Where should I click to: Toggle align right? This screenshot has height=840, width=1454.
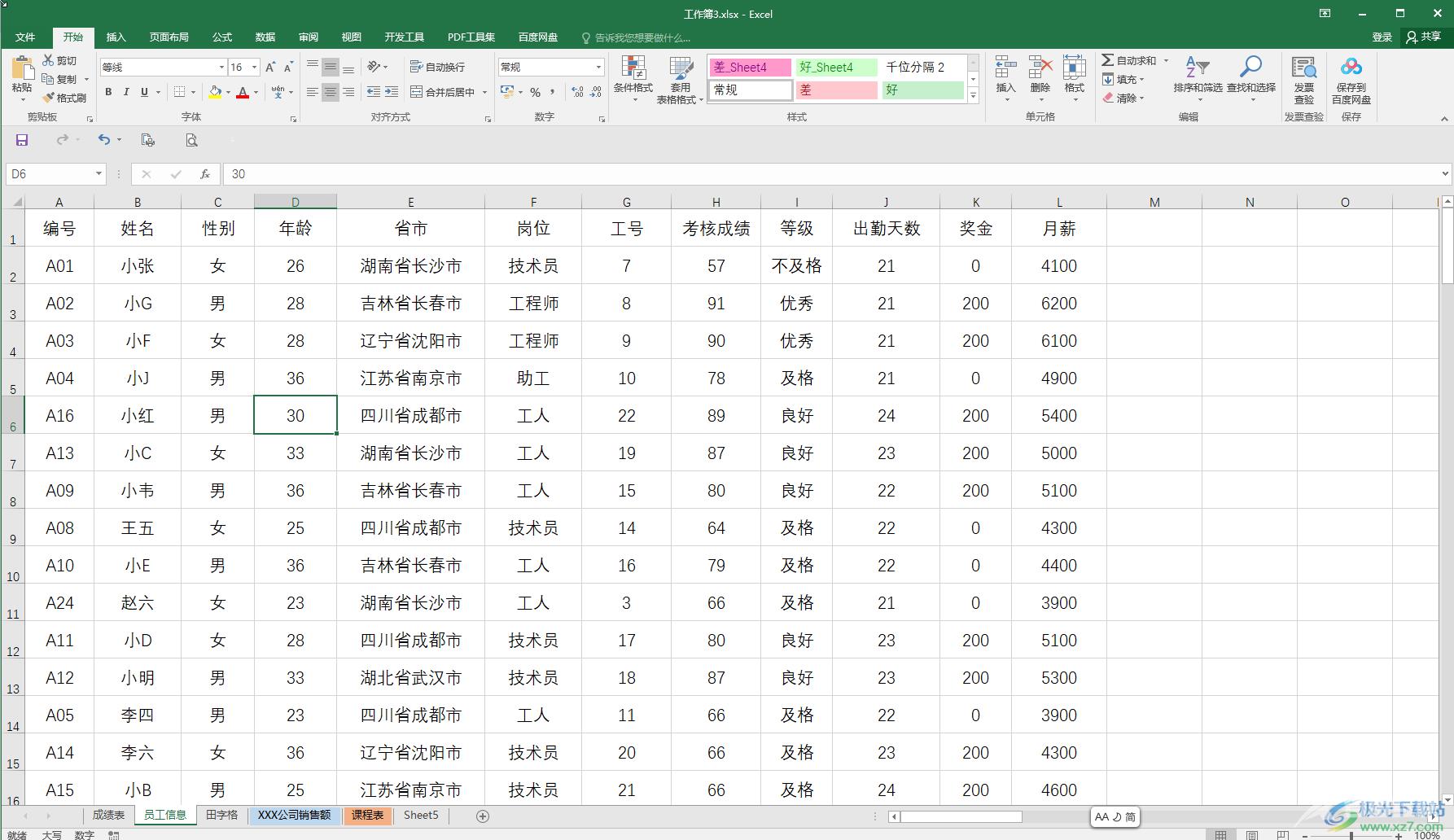tap(348, 92)
